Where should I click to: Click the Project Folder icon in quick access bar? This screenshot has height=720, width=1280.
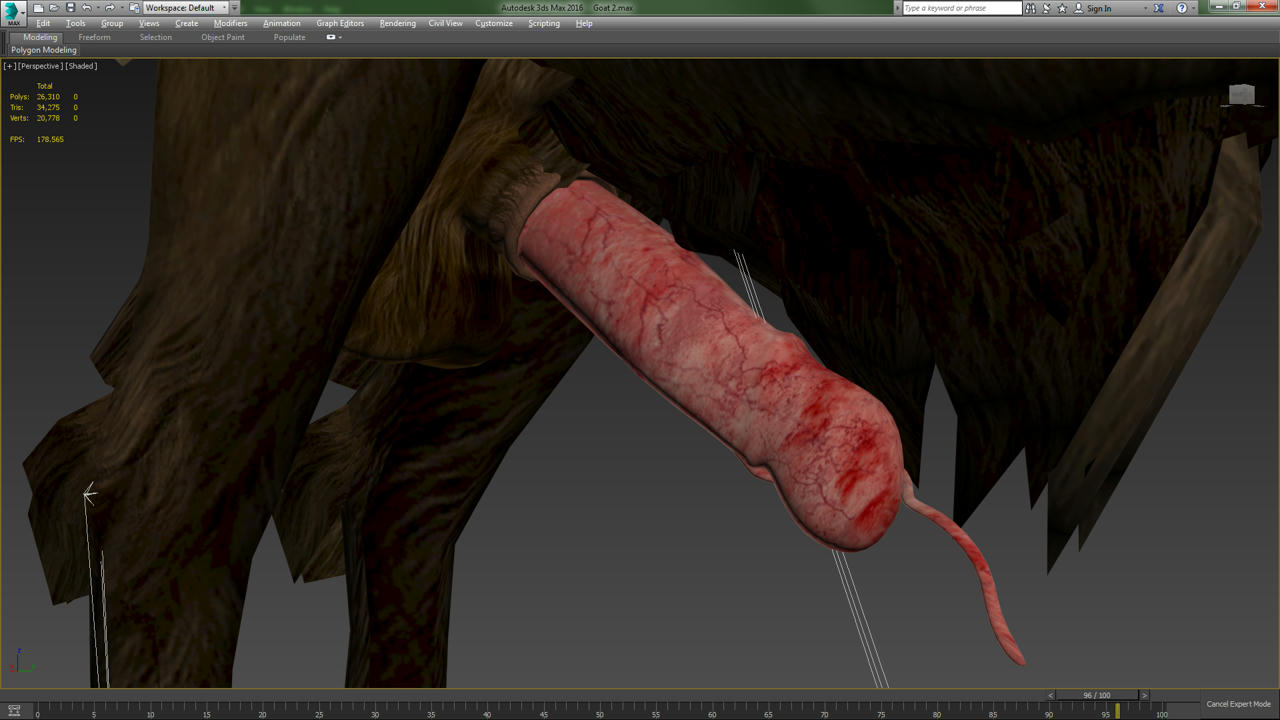pos(134,8)
